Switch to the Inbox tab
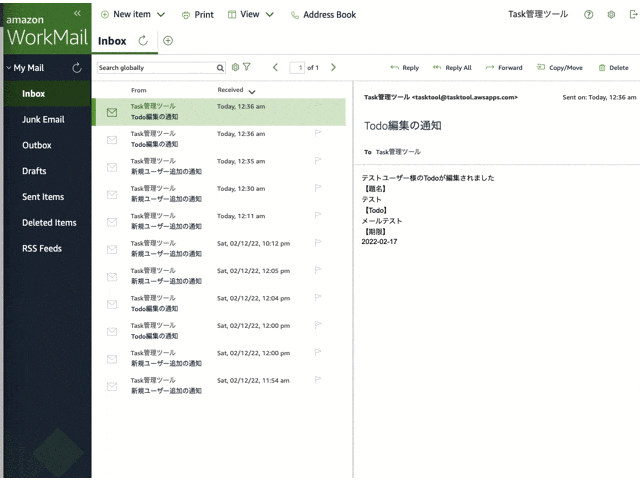Screen dimensions: 640x480 (112, 41)
